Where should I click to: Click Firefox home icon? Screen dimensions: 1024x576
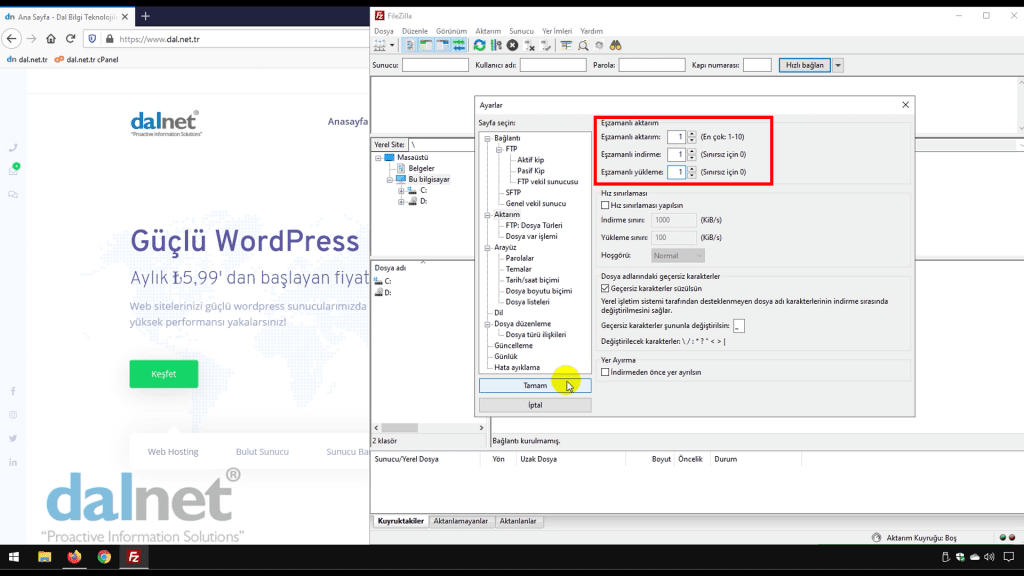click(51, 39)
